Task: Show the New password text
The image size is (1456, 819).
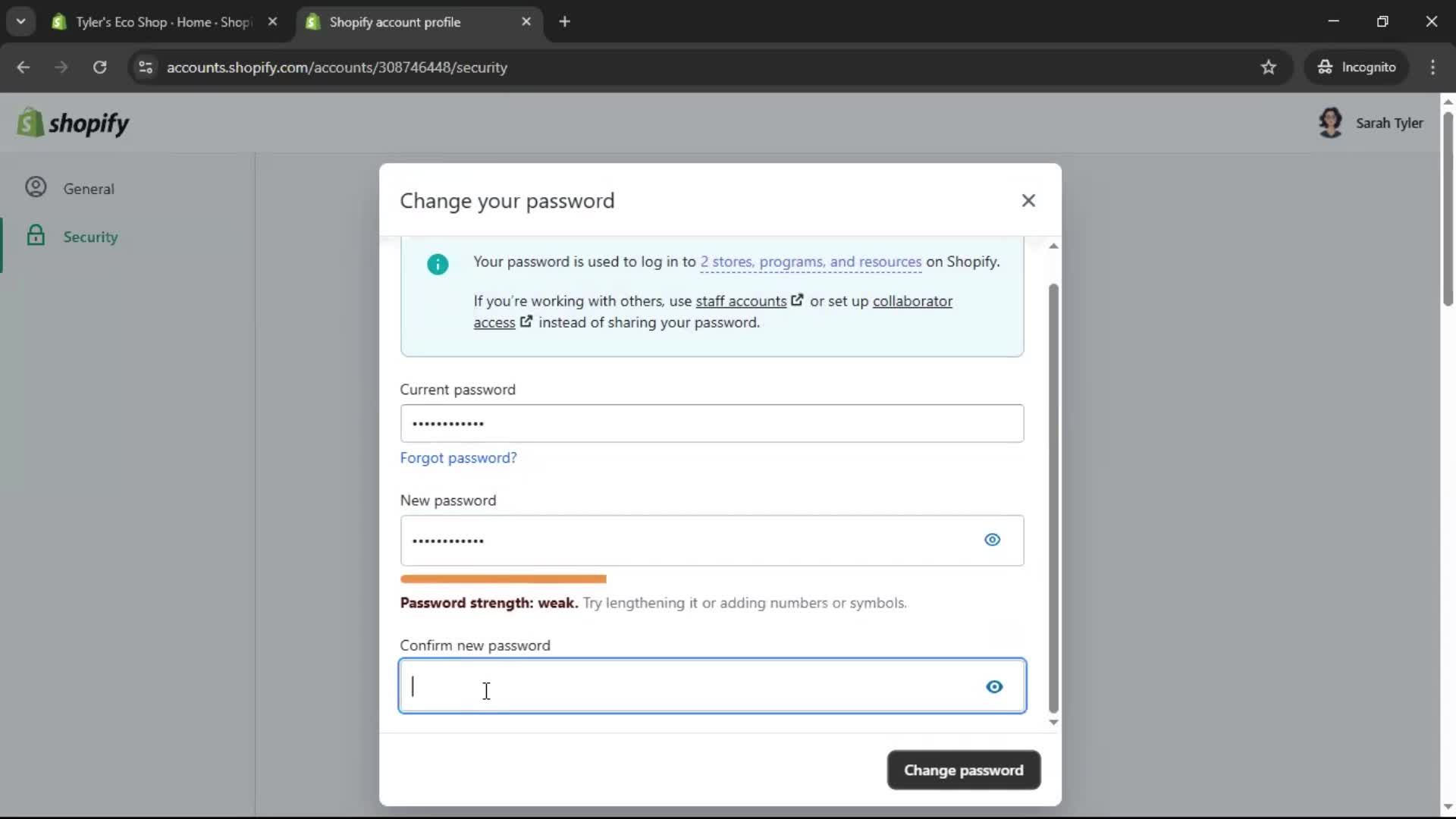Action: tap(993, 540)
